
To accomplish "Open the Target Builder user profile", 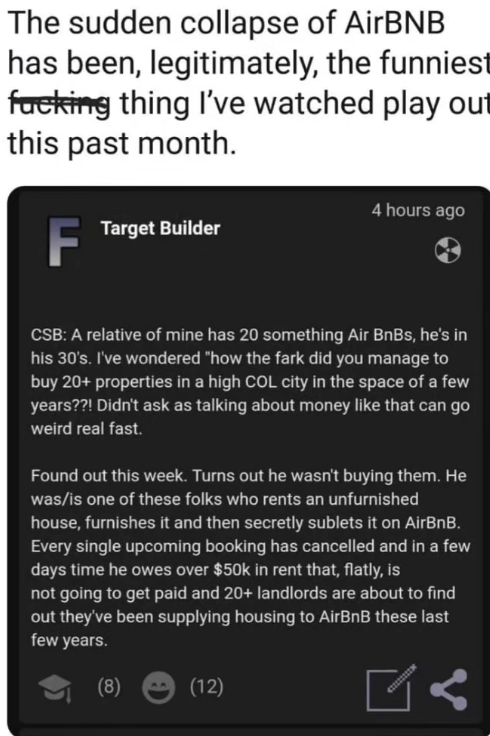I will coord(161,228).
